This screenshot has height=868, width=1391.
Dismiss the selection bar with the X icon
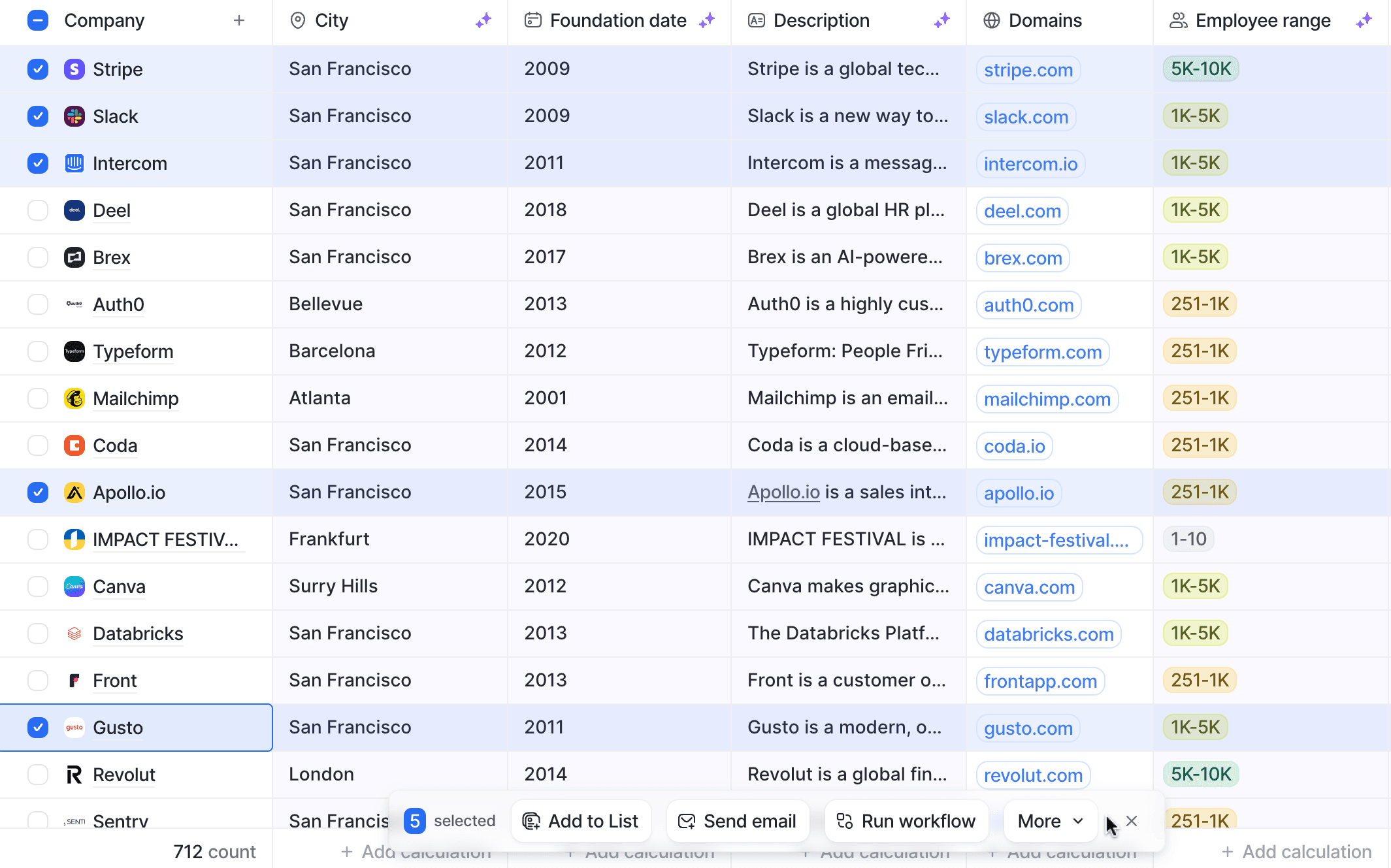pyautogui.click(x=1132, y=821)
